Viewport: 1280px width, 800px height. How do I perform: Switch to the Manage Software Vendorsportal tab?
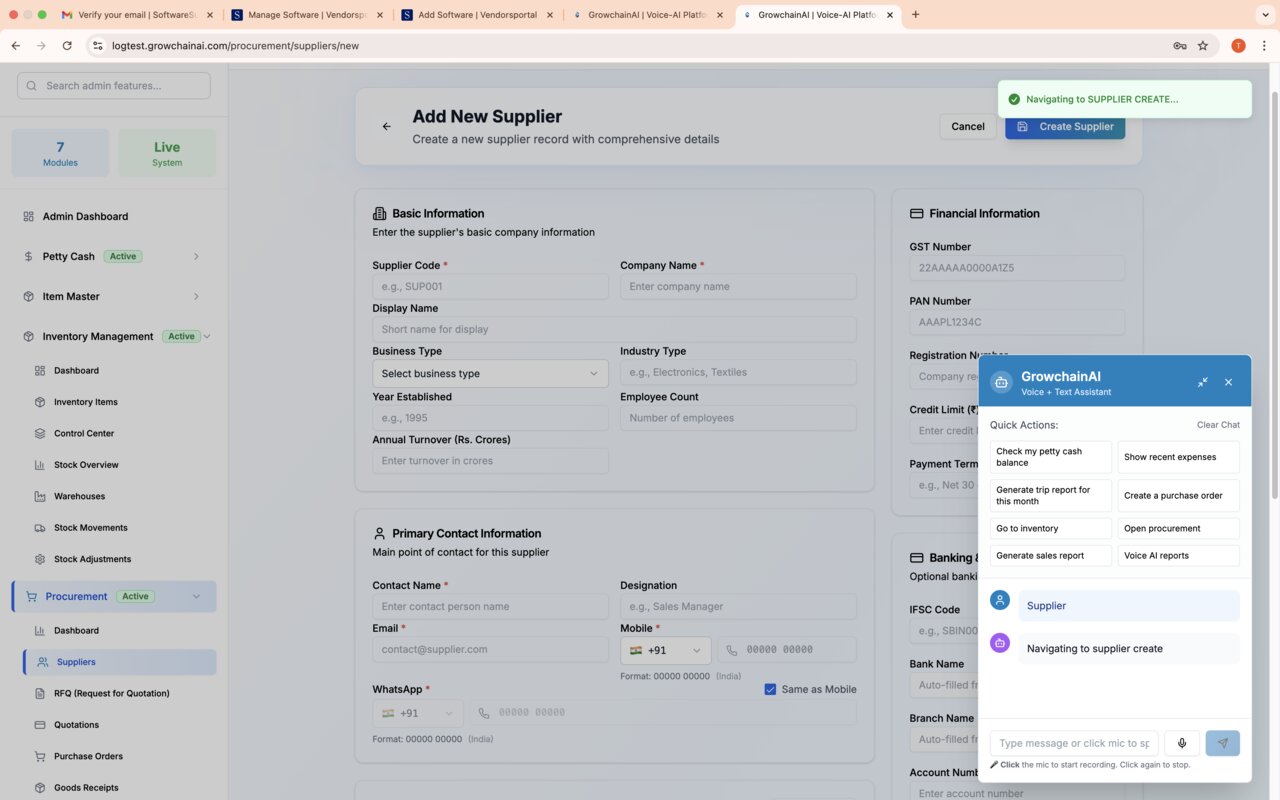tap(307, 15)
